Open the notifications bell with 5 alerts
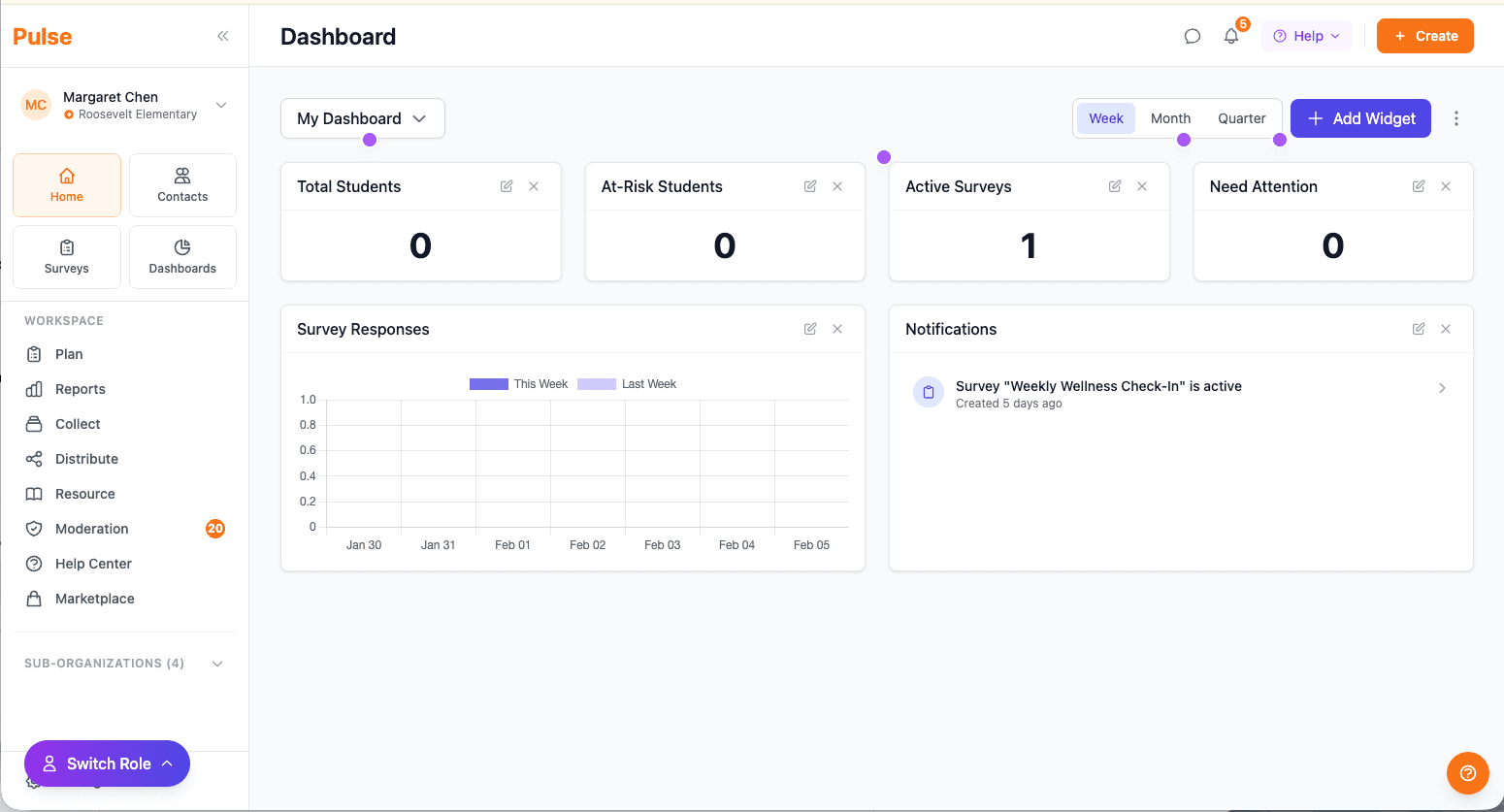 coord(1230,35)
